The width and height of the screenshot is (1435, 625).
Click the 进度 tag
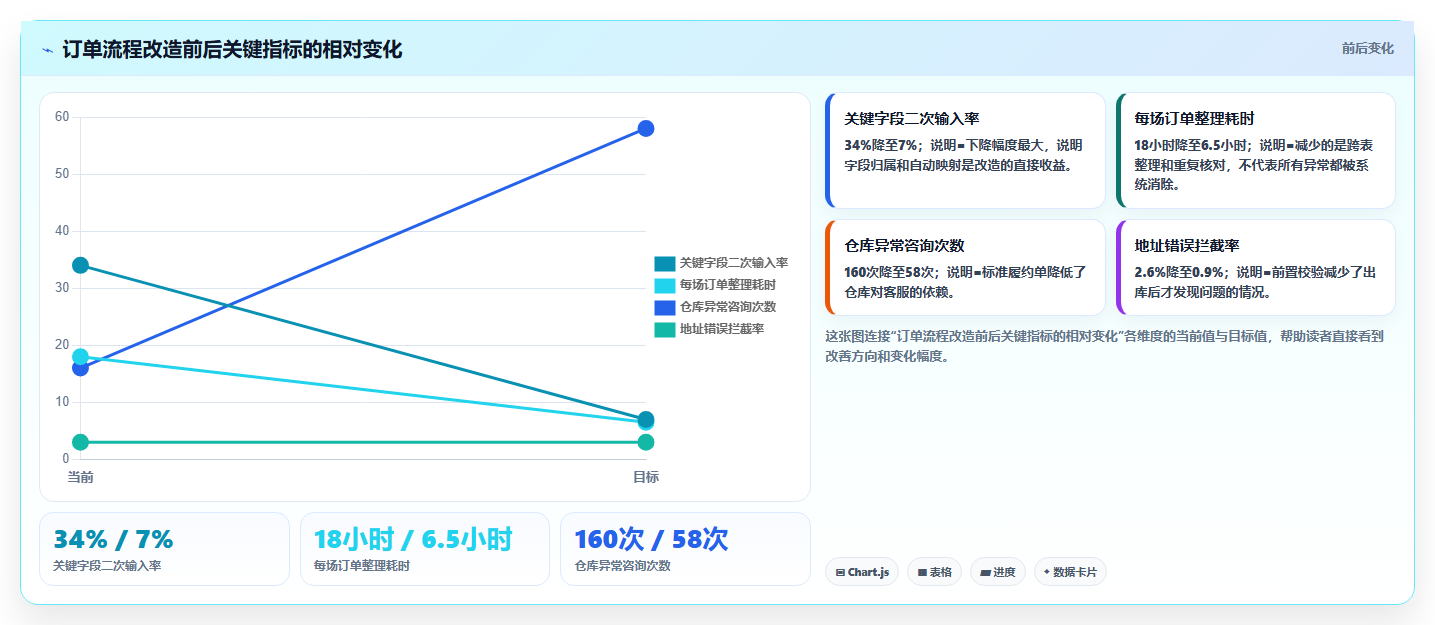click(x=998, y=572)
